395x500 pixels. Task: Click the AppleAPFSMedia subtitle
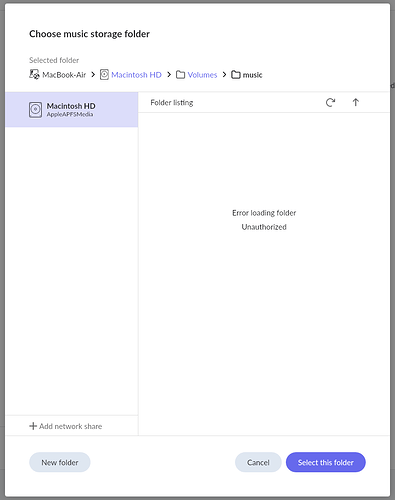pos(70,114)
